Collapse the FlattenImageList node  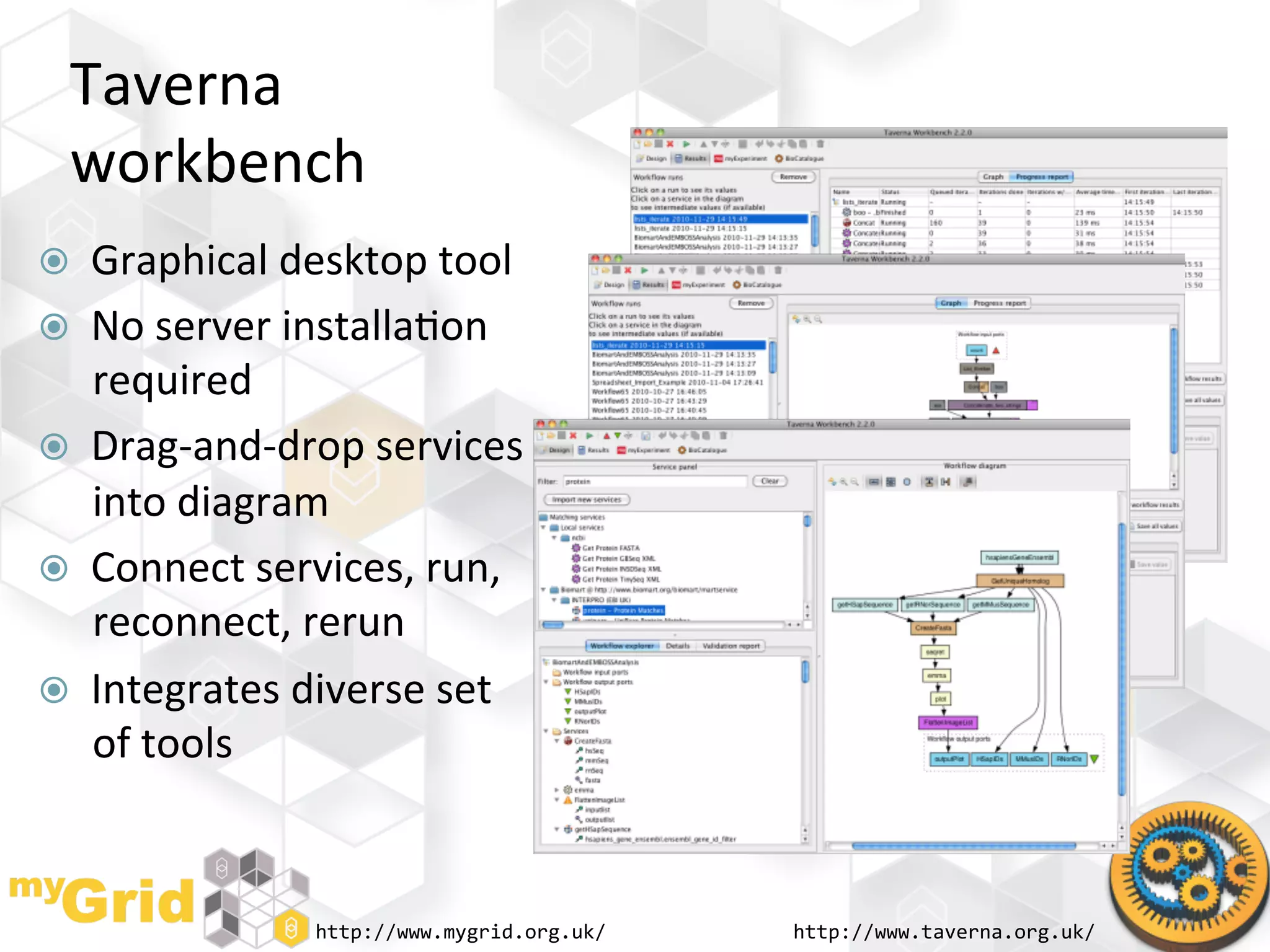pyautogui.click(x=557, y=800)
